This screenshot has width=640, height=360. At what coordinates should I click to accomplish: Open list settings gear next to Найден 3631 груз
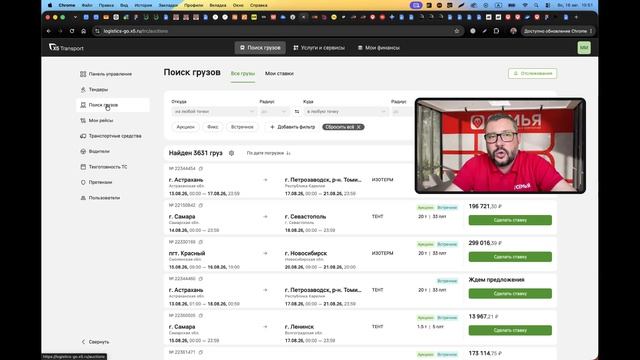click(231, 153)
